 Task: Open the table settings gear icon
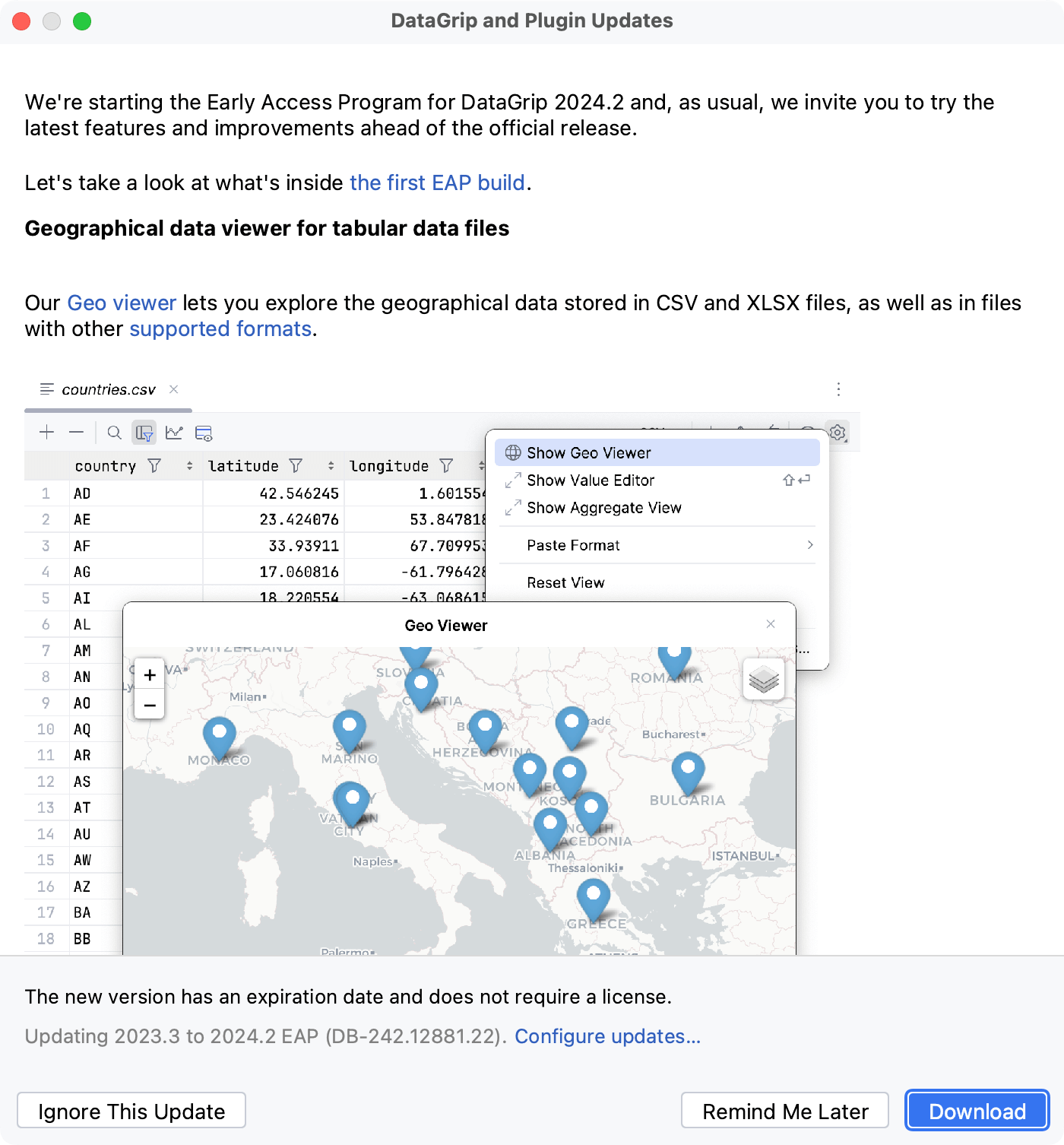pos(837,432)
